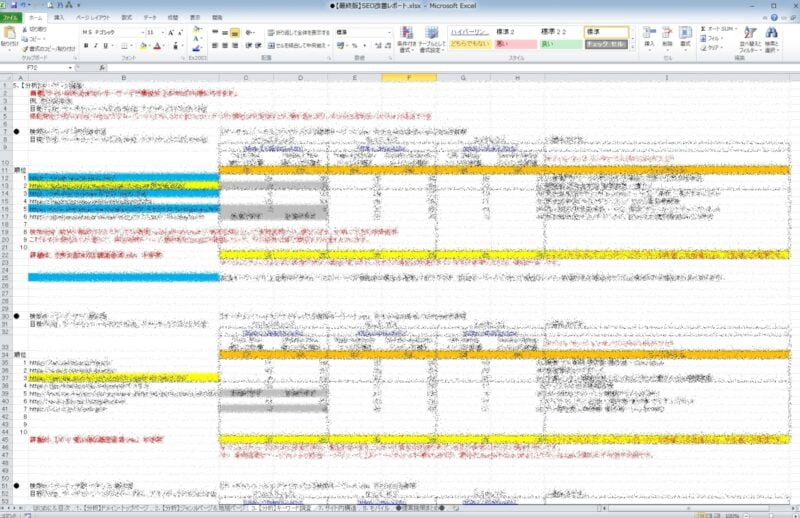Click the Percent Style icon
The height and width of the screenshot is (518, 800).
(x=355, y=45)
